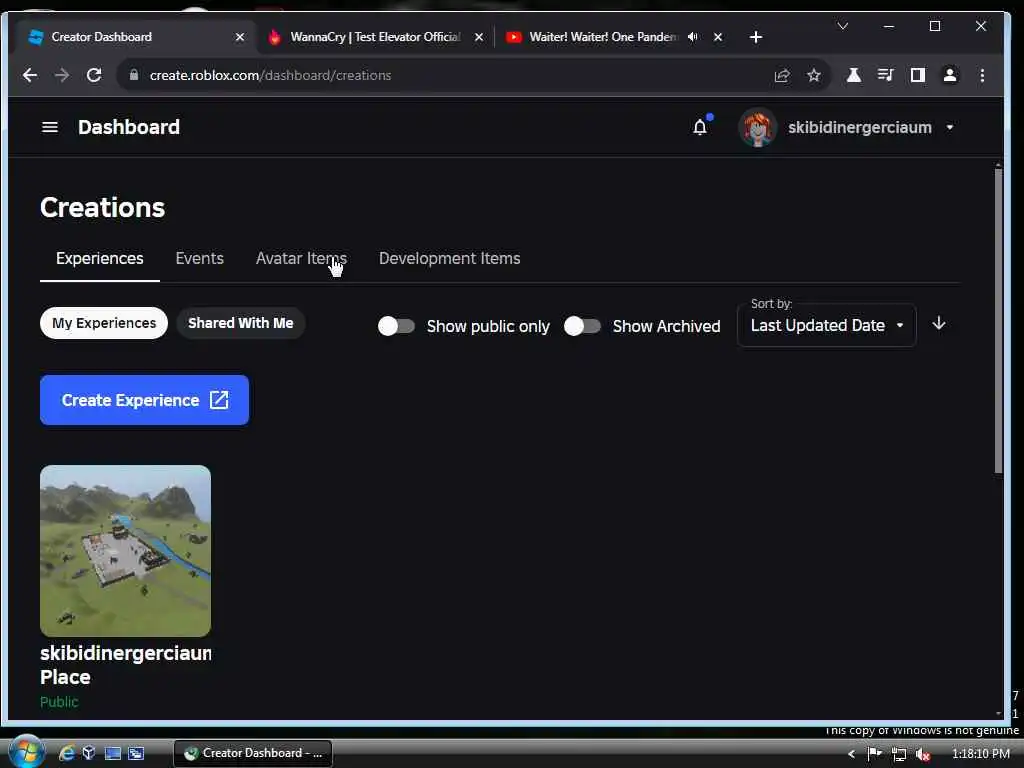The image size is (1024, 768).
Task: Open the Events tab
Action: pyautogui.click(x=199, y=259)
